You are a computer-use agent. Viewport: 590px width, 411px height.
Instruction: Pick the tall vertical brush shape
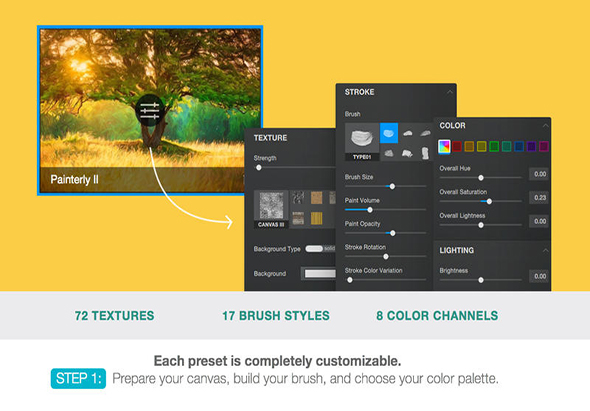(425, 153)
